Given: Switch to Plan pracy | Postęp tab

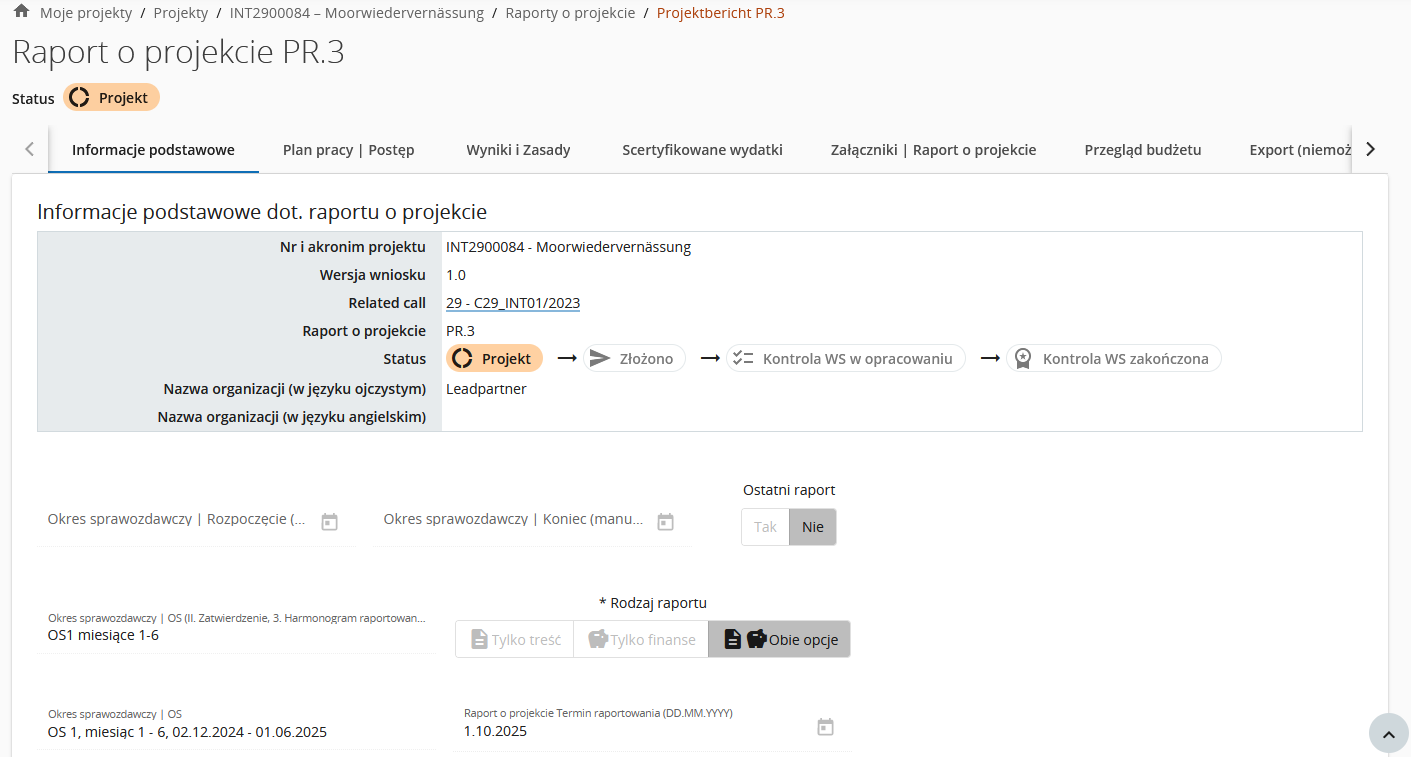Looking at the screenshot, I should click(348, 150).
